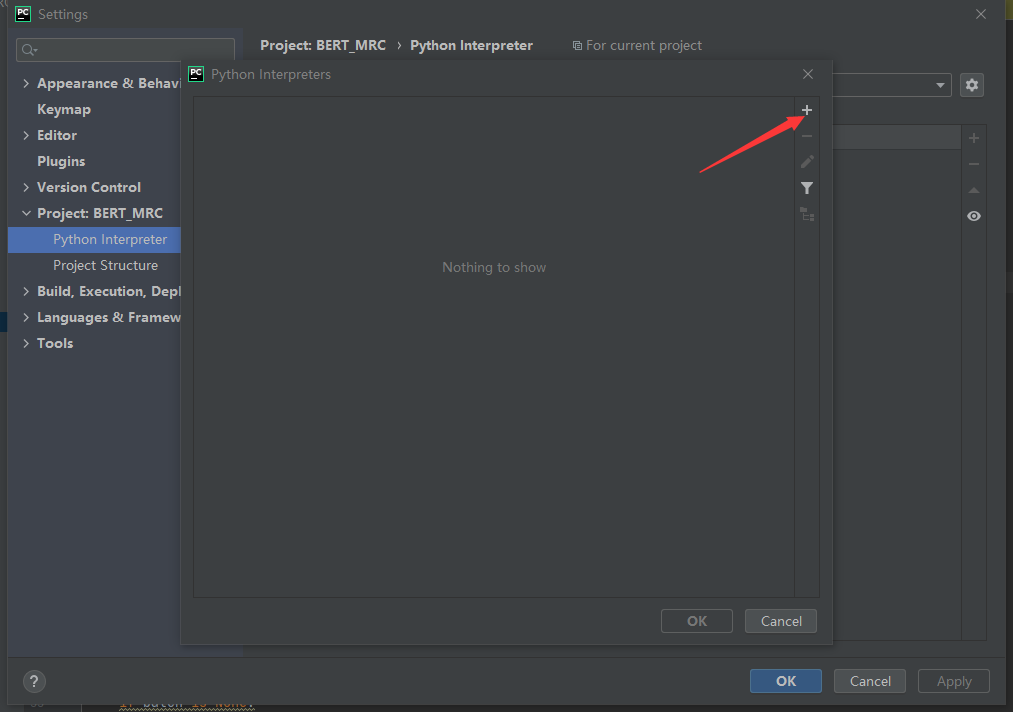Click the upgrade package arrow icon in Settings
1013x712 pixels.
[x=974, y=190]
